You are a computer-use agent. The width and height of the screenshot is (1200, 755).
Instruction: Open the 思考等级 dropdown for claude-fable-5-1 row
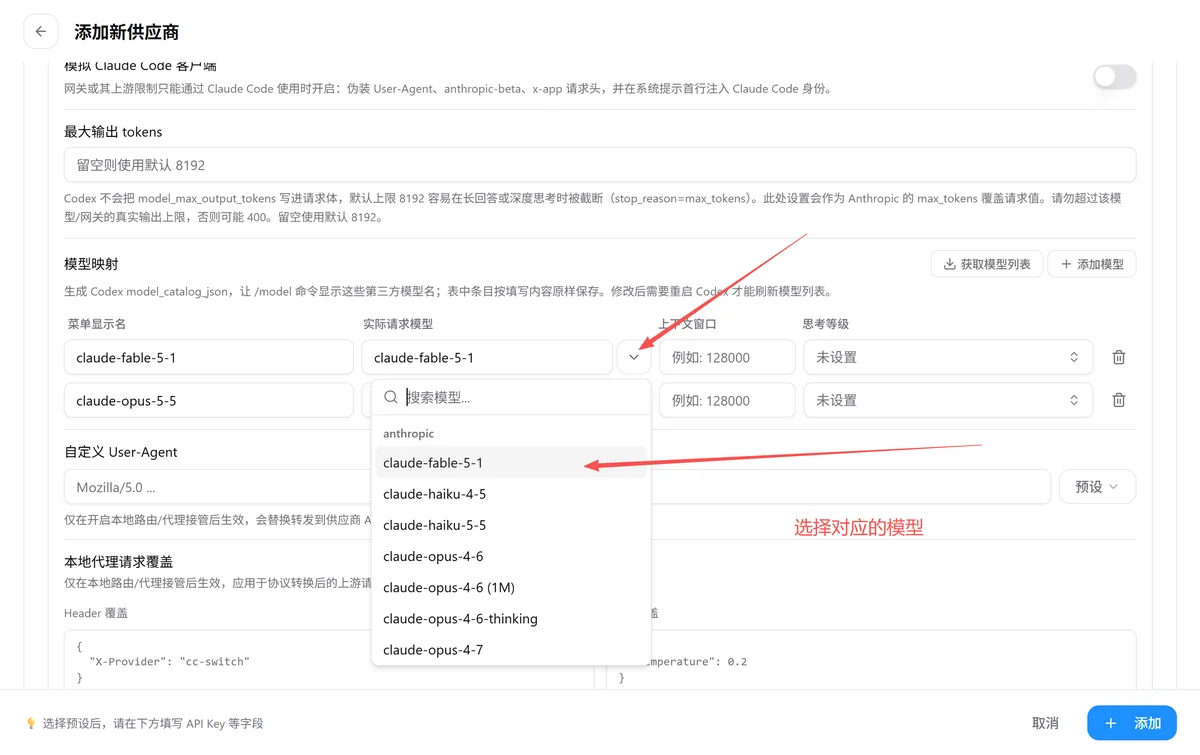pos(948,357)
